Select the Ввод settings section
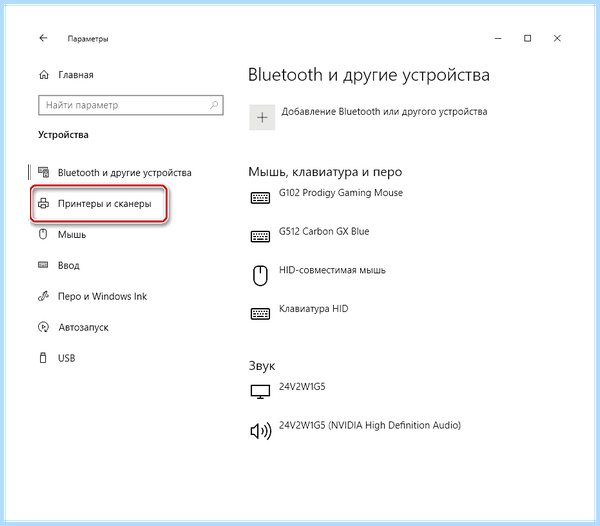This screenshot has height=526, width=600. point(69,265)
